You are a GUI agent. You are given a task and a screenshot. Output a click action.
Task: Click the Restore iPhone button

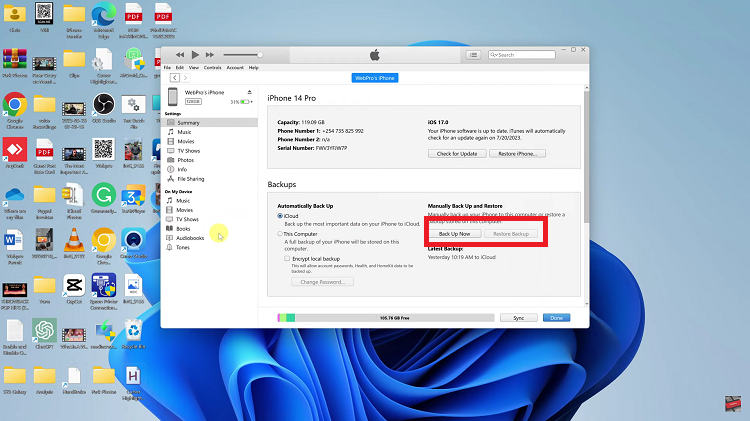518,154
